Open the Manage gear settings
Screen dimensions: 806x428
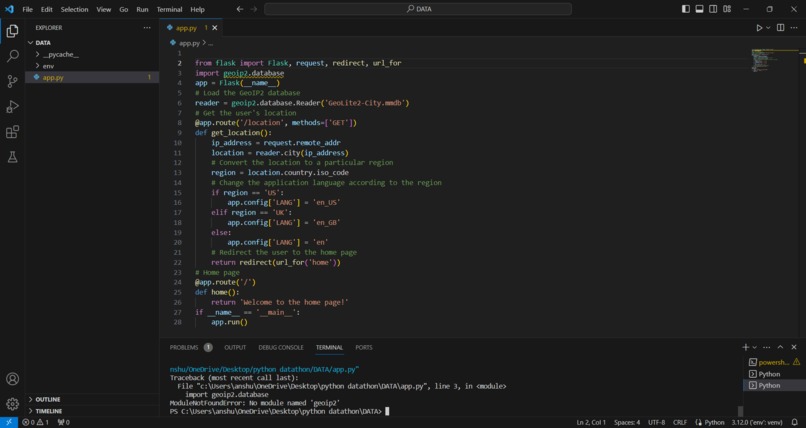pyautogui.click(x=12, y=404)
